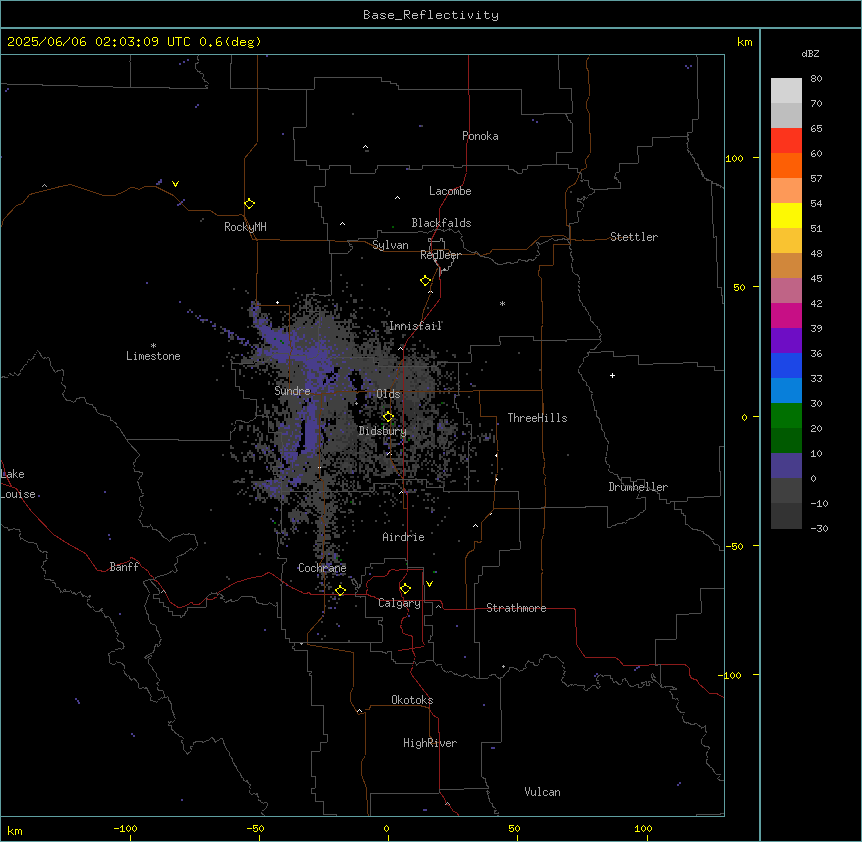This screenshot has width=862, height=842.
Task: Select the Blackfalds label
Action: tap(441, 223)
